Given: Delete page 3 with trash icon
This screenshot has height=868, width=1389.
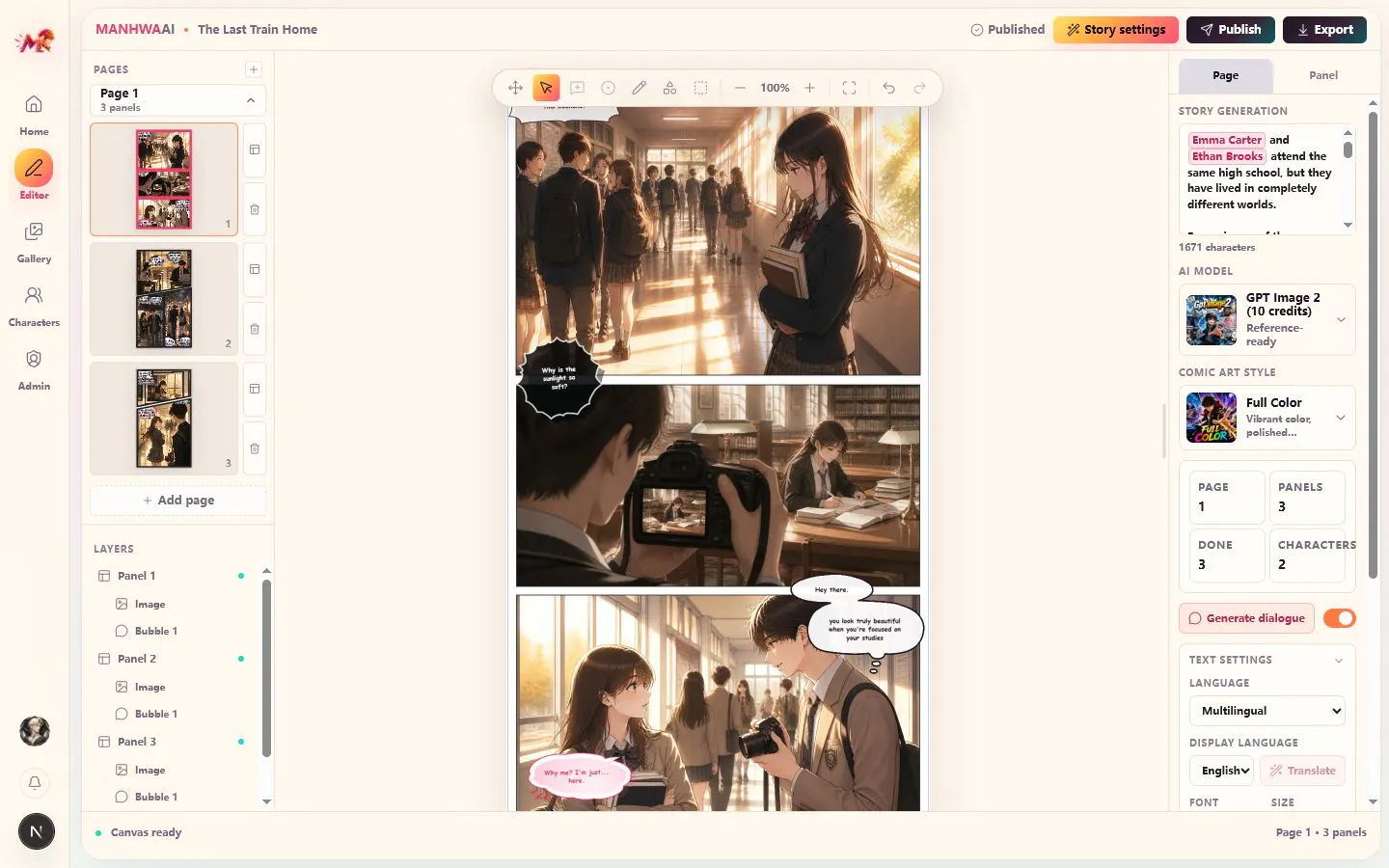Looking at the screenshot, I should [x=255, y=448].
